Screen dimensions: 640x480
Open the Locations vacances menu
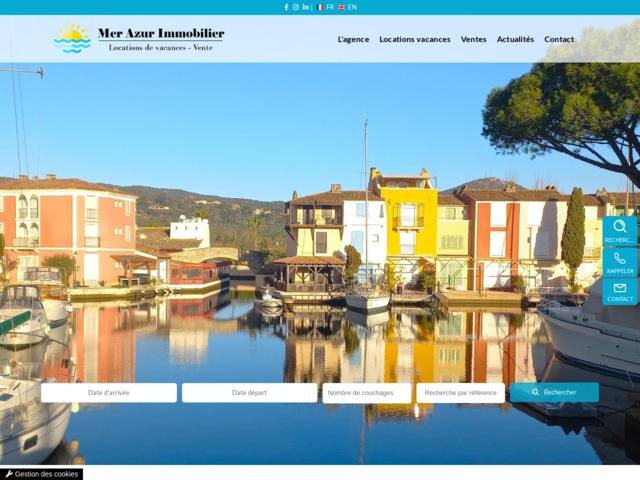point(415,39)
